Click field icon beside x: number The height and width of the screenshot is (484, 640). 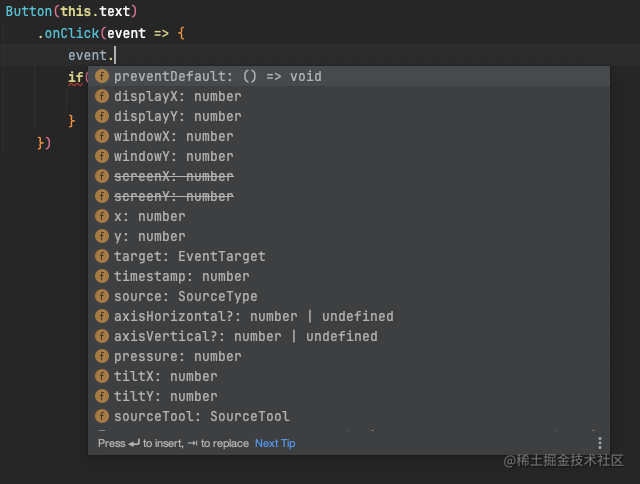102,216
